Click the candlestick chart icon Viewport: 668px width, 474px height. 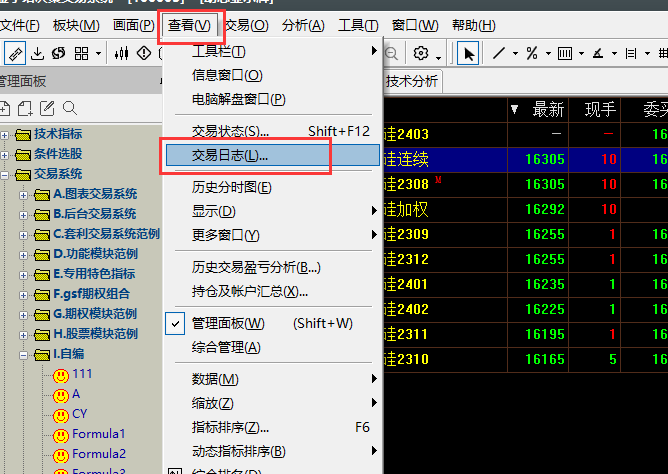[x=122, y=53]
